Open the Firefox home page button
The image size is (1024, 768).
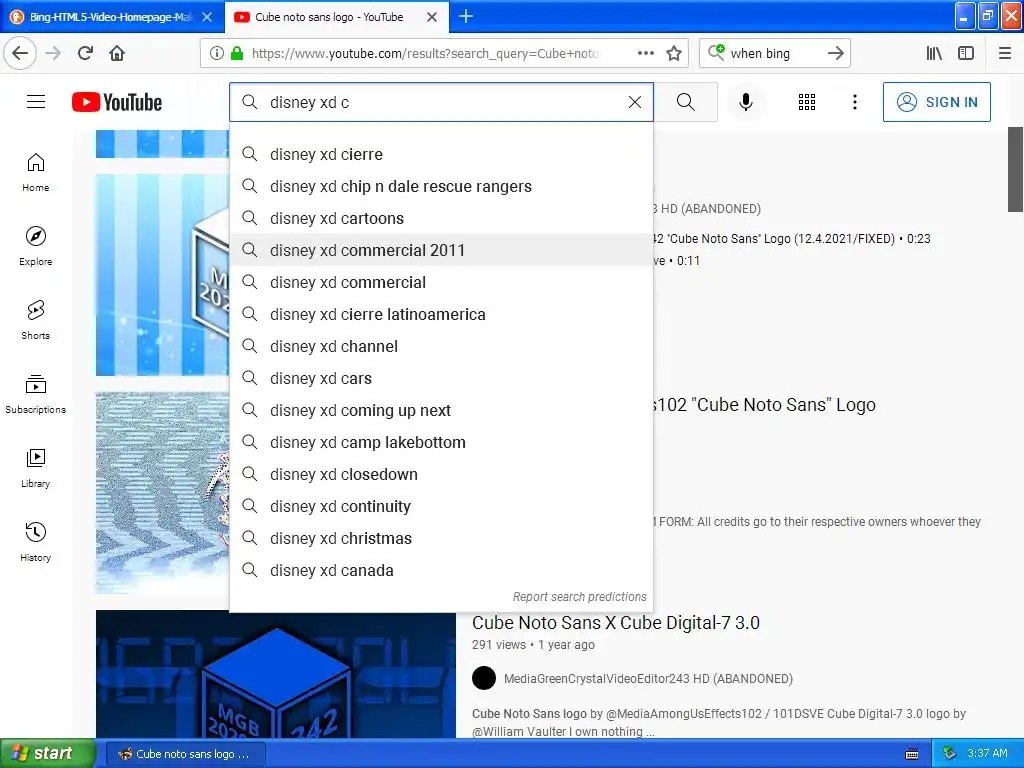pyautogui.click(x=117, y=53)
